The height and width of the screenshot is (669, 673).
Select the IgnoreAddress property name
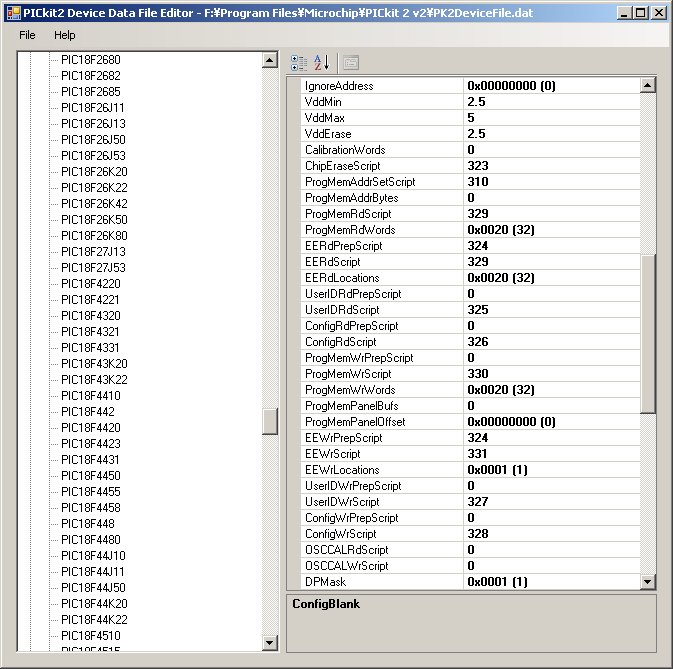[x=339, y=86]
